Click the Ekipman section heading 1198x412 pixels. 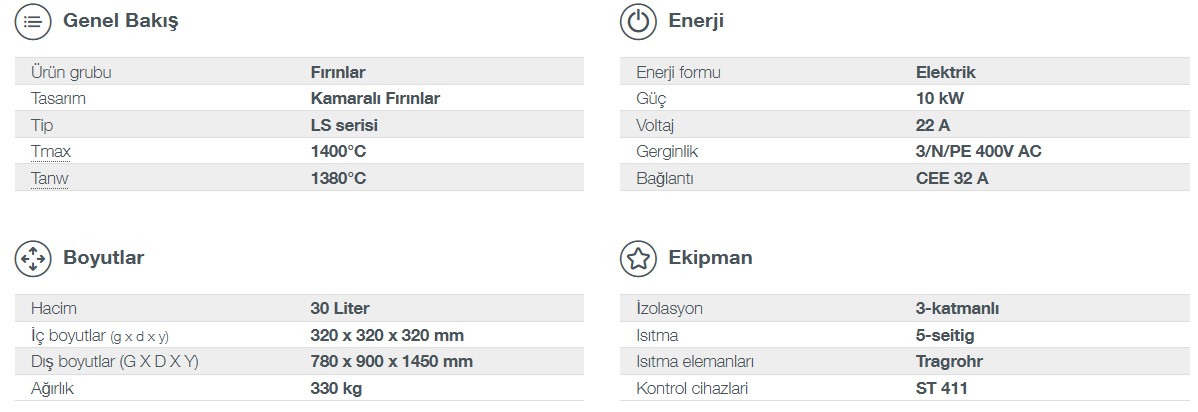tap(710, 258)
